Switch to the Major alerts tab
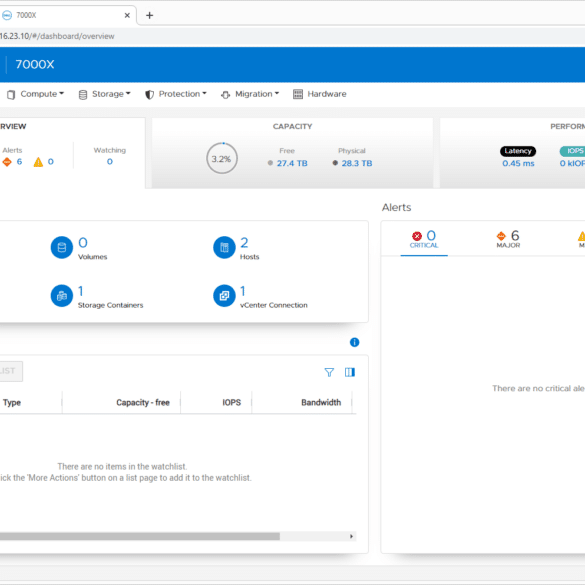Screen dimensions: 585x585 [x=508, y=239]
